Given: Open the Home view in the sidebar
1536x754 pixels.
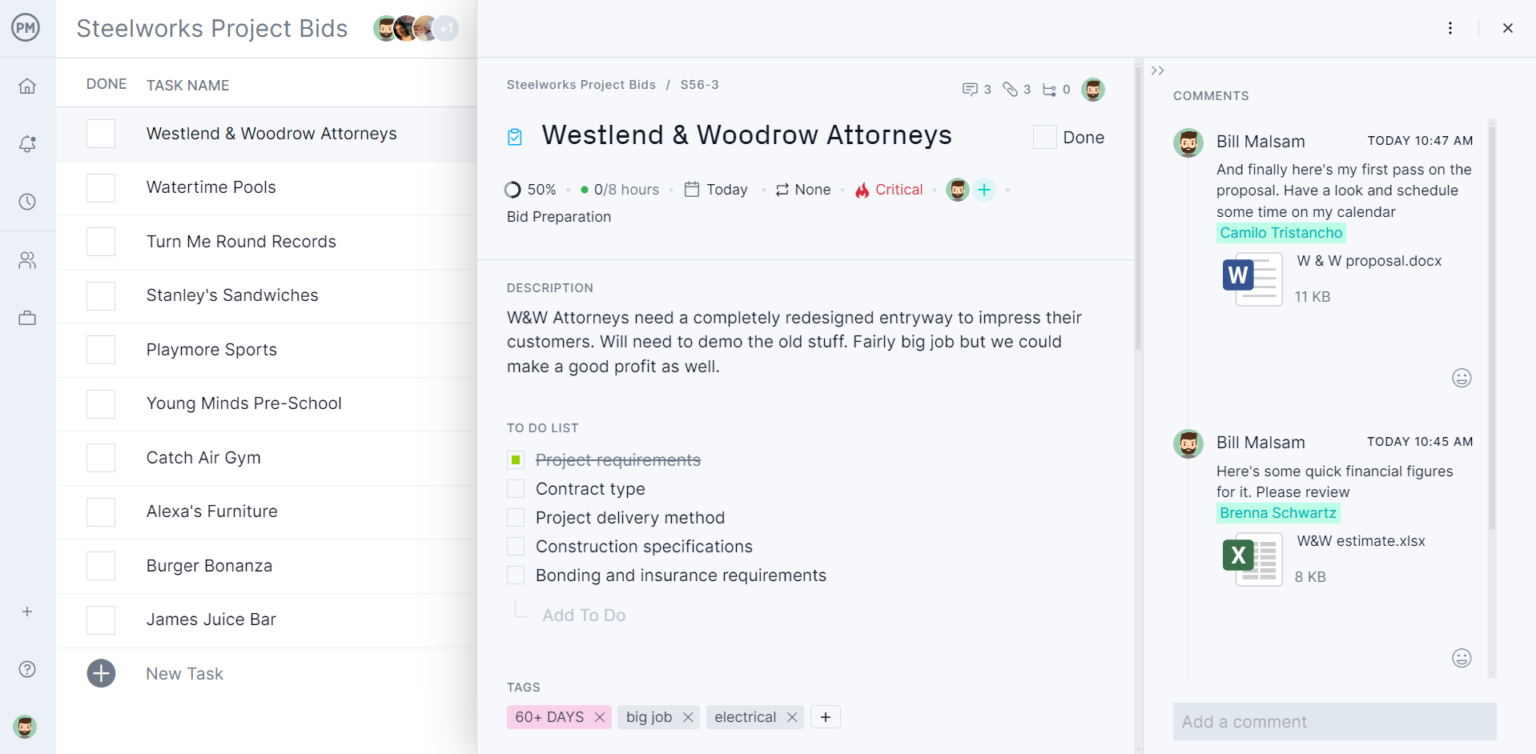Looking at the screenshot, I should coord(27,86).
